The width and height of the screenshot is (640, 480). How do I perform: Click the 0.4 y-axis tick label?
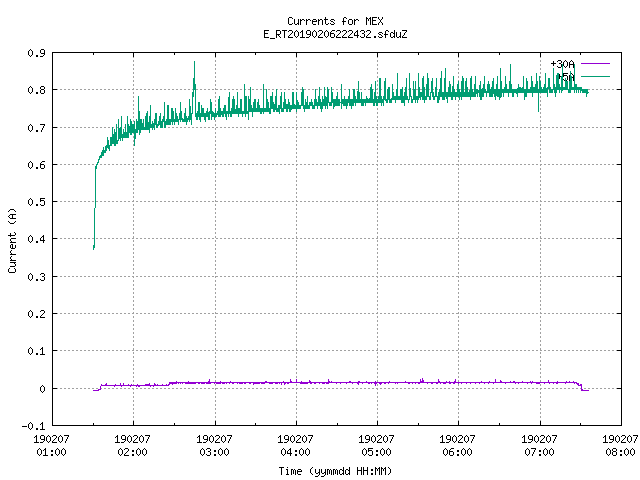pyautogui.click(x=36, y=239)
